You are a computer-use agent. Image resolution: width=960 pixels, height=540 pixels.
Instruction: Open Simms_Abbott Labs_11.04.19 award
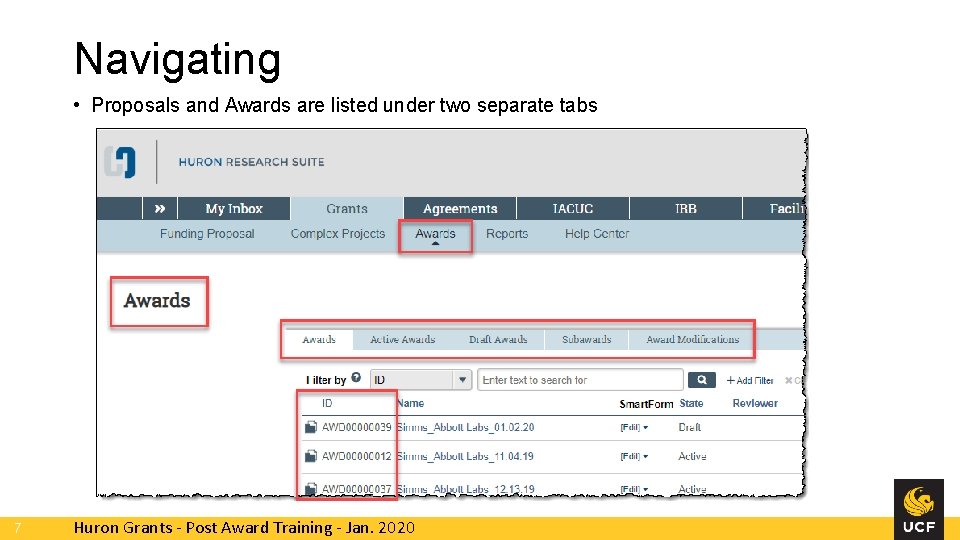(465, 456)
